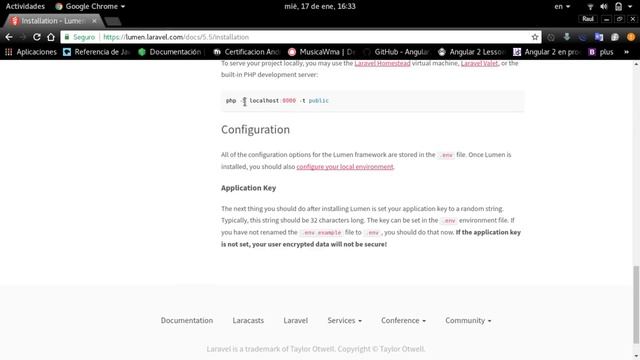The height and width of the screenshot is (360, 640).
Task: Open the Angular 2 en pro bookmark
Action: pyautogui.click(x=547, y=52)
